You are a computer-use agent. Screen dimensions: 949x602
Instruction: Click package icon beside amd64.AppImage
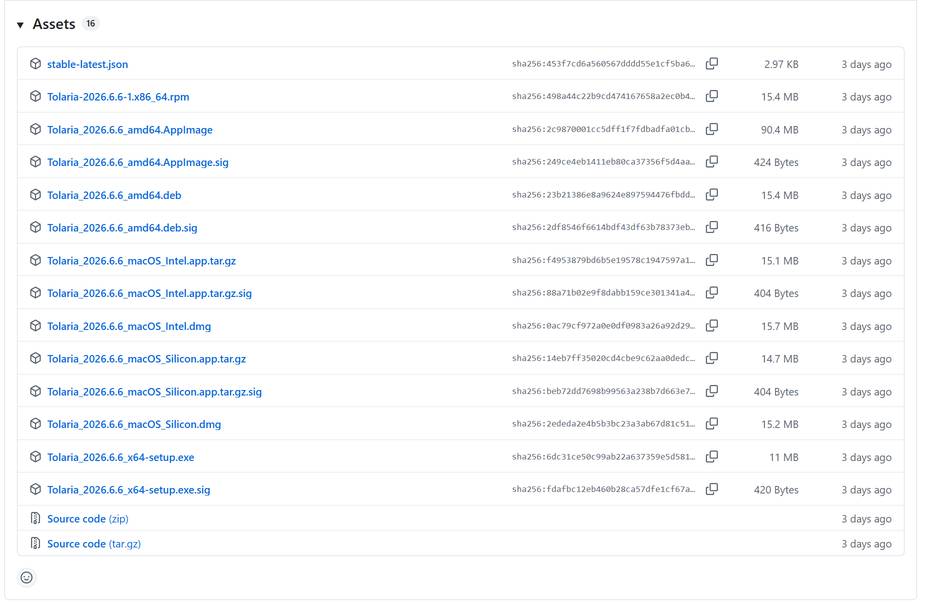click(x=36, y=129)
